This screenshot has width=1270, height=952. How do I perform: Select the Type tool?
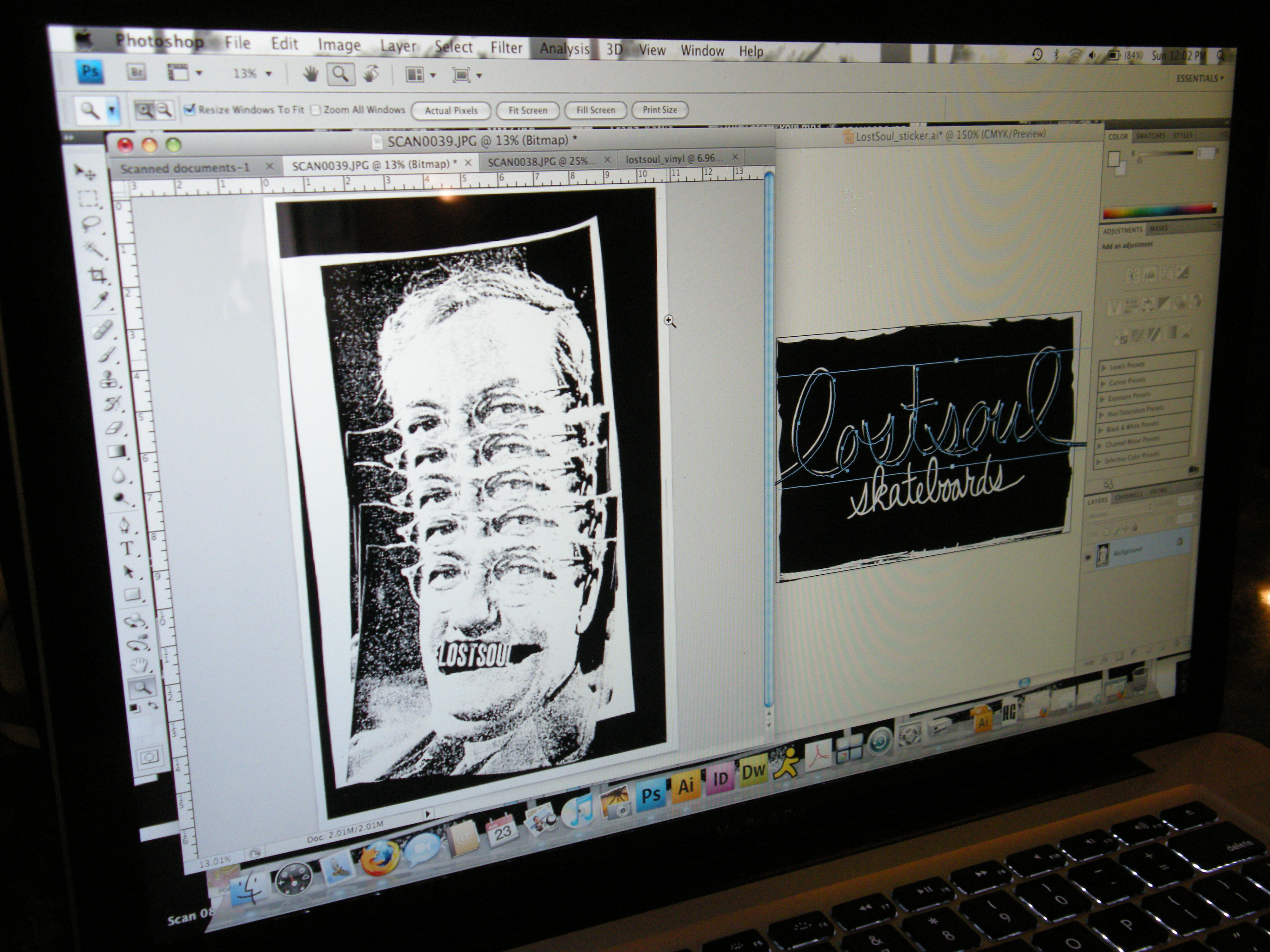[x=127, y=547]
